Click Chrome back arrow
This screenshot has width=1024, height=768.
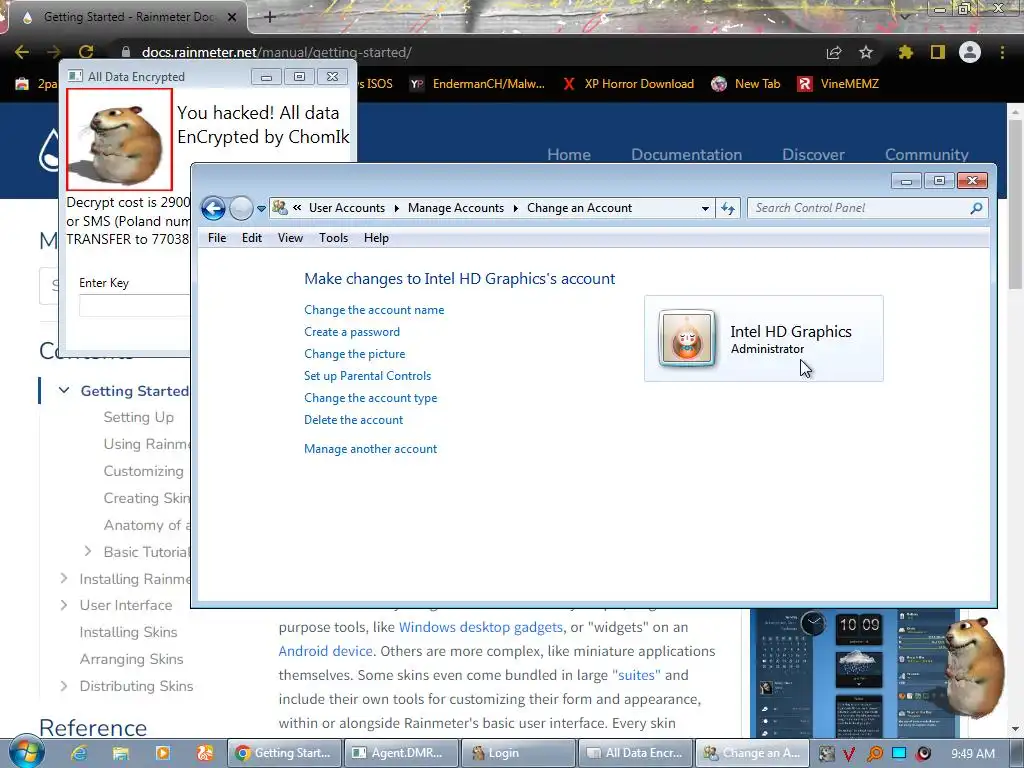click(22, 52)
